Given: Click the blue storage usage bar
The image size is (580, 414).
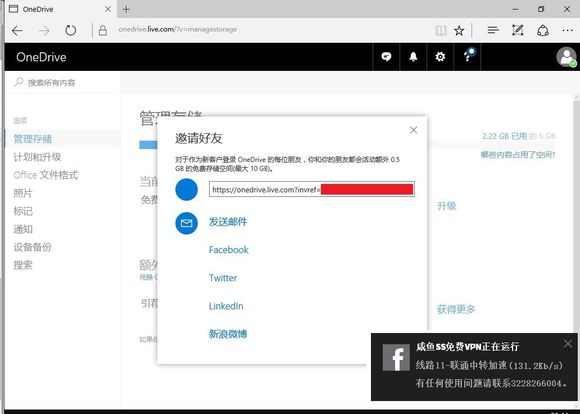Looking at the screenshot, I should coord(148,145).
